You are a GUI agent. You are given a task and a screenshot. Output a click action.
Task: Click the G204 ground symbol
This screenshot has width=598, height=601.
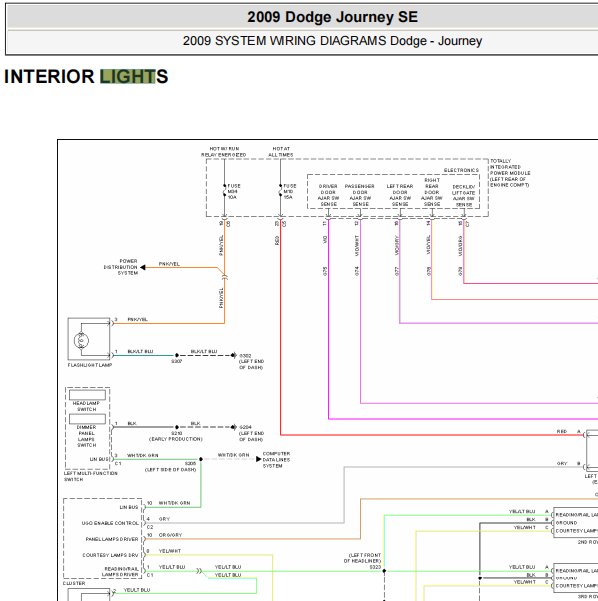[233, 427]
